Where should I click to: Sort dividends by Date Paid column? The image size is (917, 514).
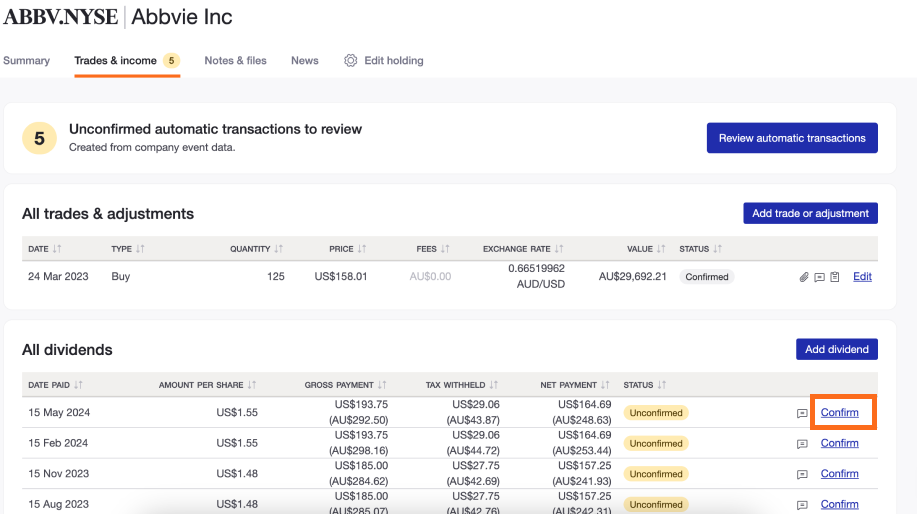pyautogui.click(x=78, y=385)
